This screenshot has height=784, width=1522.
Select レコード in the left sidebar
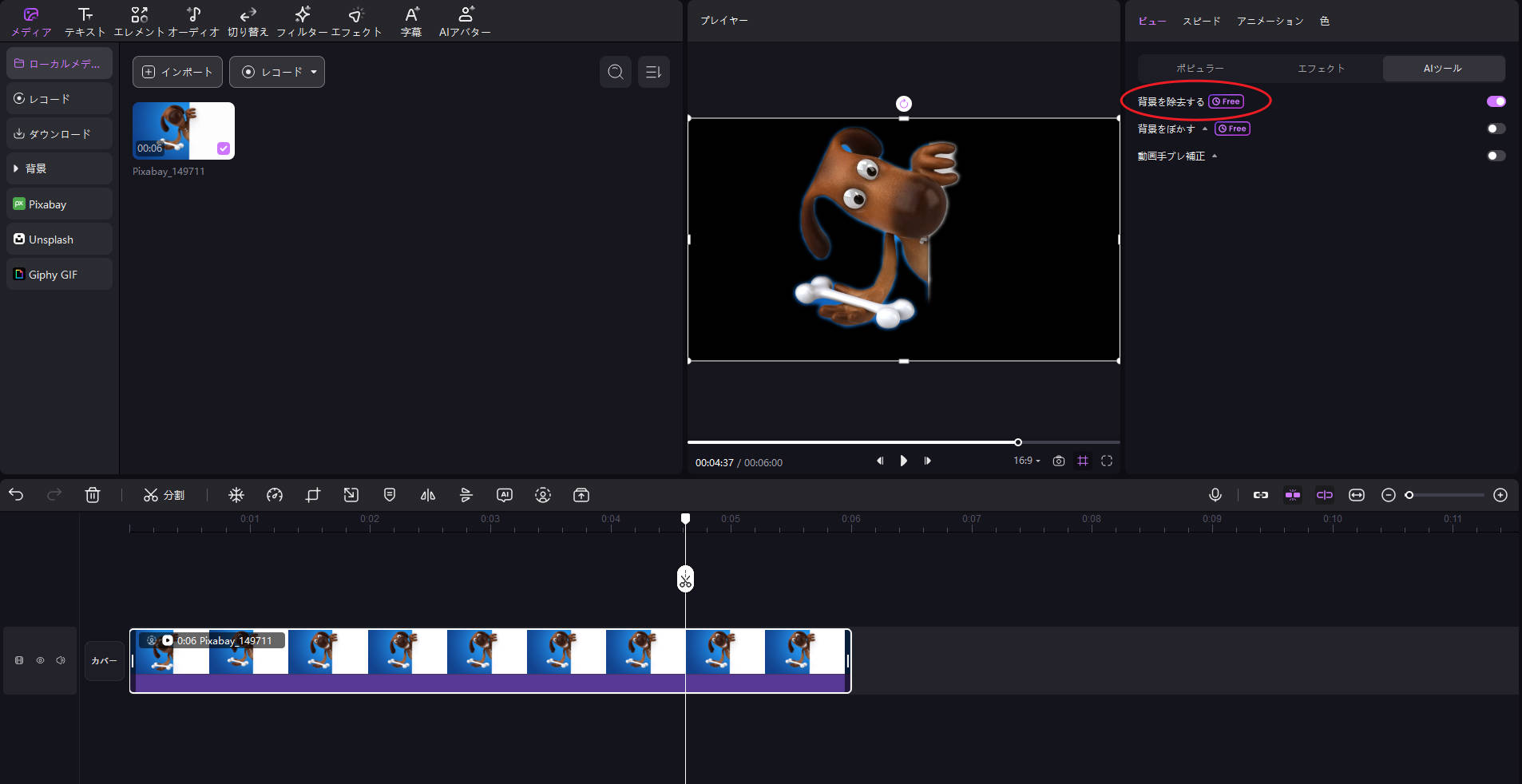point(59,98)
